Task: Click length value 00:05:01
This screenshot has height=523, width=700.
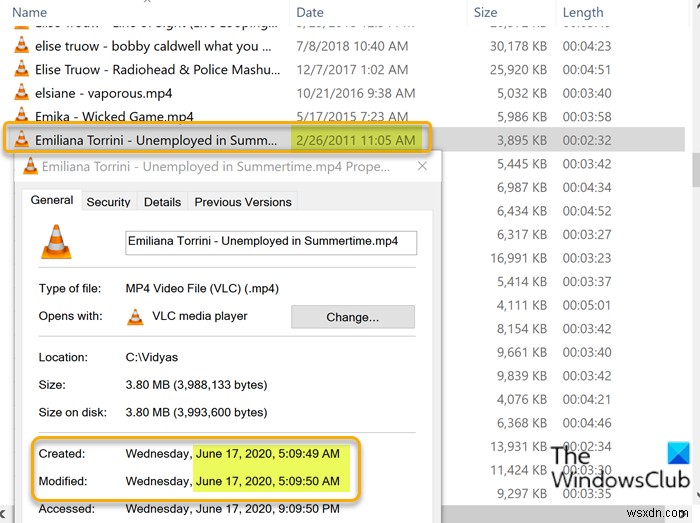Action: (x=587, y=305)
